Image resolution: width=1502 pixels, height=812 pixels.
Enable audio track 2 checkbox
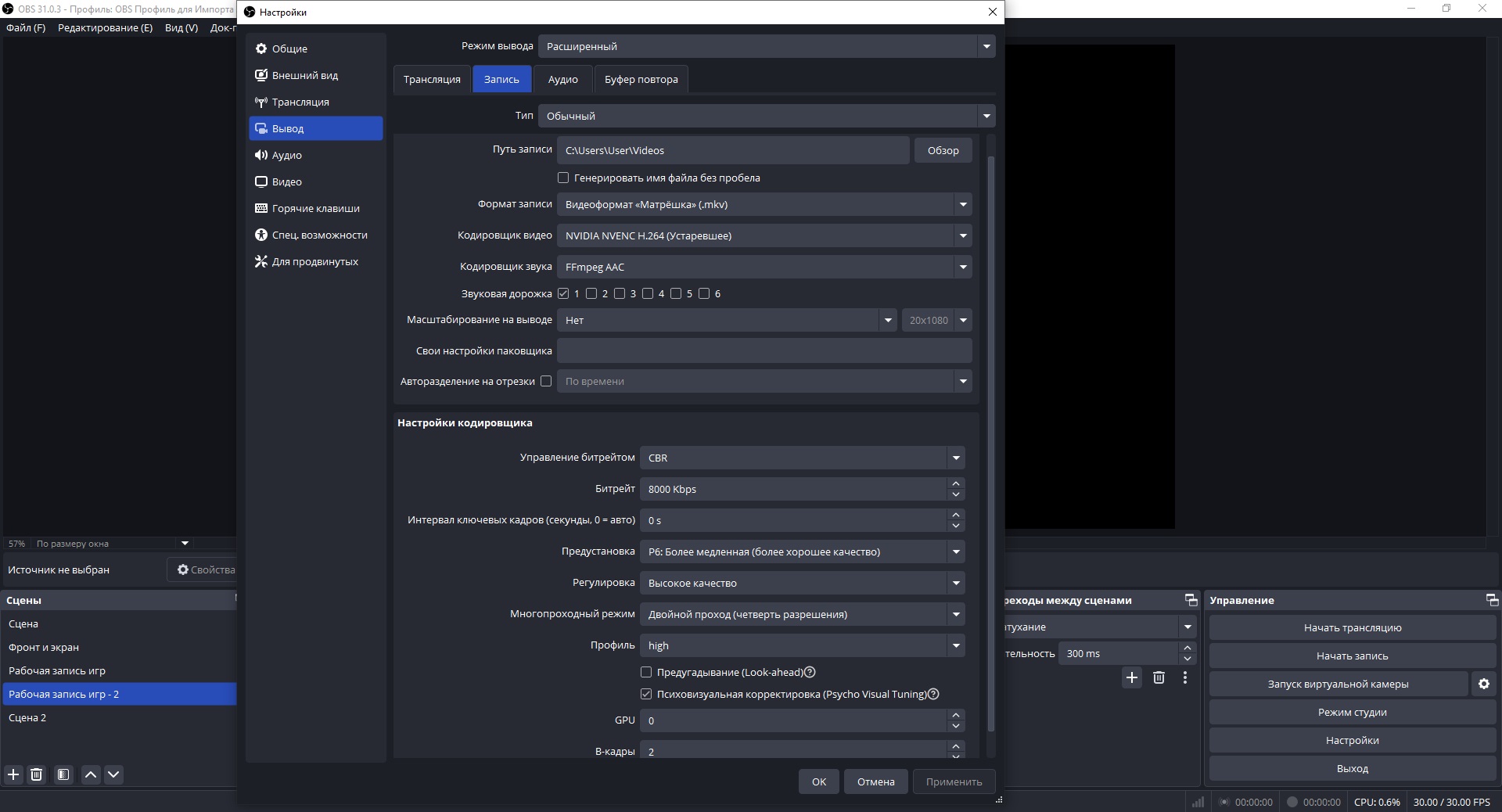click(x=591, y=293)
